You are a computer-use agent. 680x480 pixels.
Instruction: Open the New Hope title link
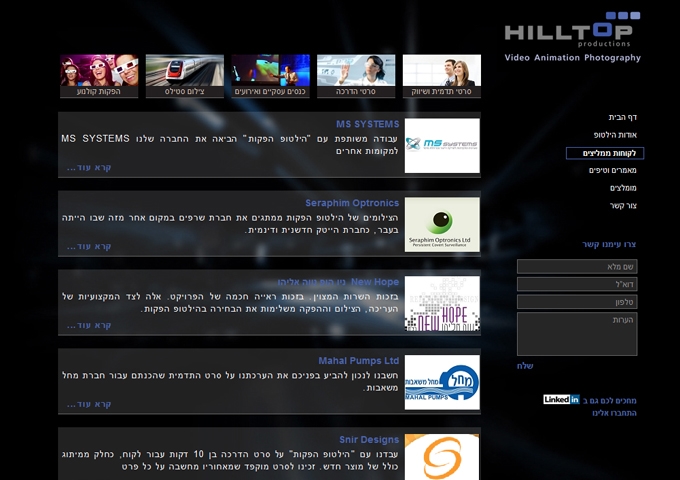(338, 282)
